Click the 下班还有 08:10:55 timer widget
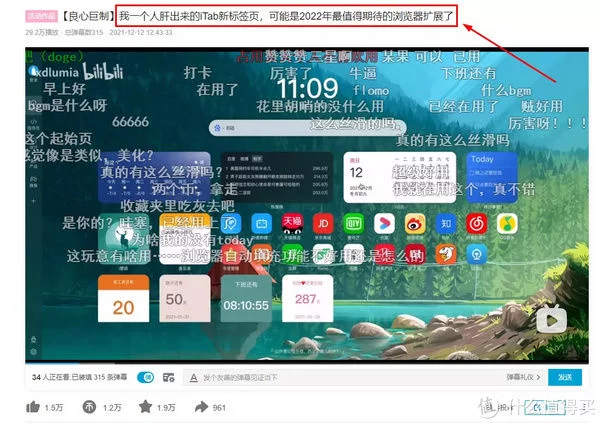The image size is (600, 424). (x=246, y=298)
